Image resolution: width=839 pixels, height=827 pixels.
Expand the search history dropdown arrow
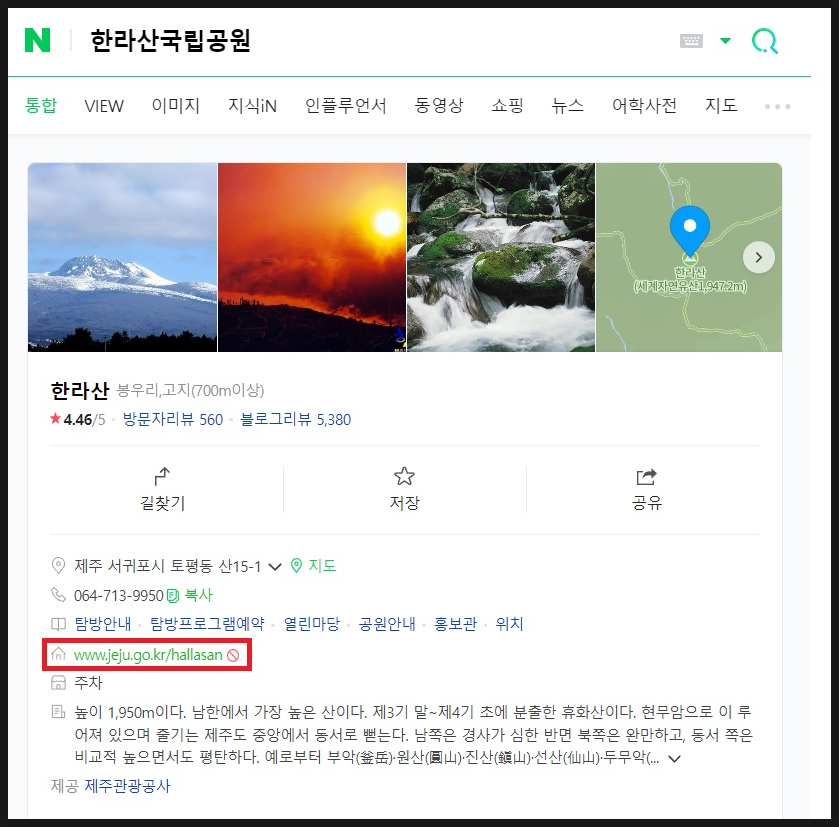pos(726,41)
